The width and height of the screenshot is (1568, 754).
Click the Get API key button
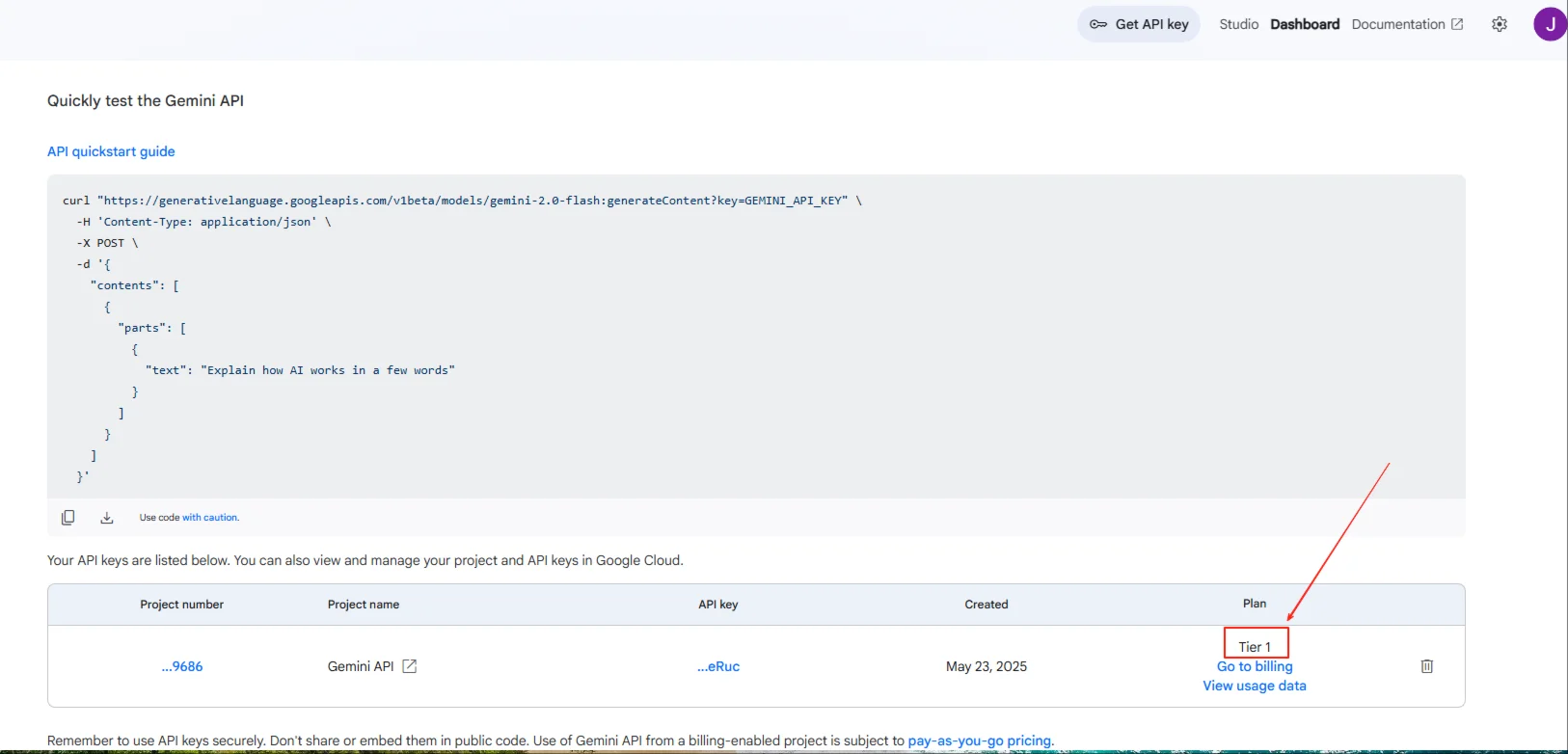1138,24
